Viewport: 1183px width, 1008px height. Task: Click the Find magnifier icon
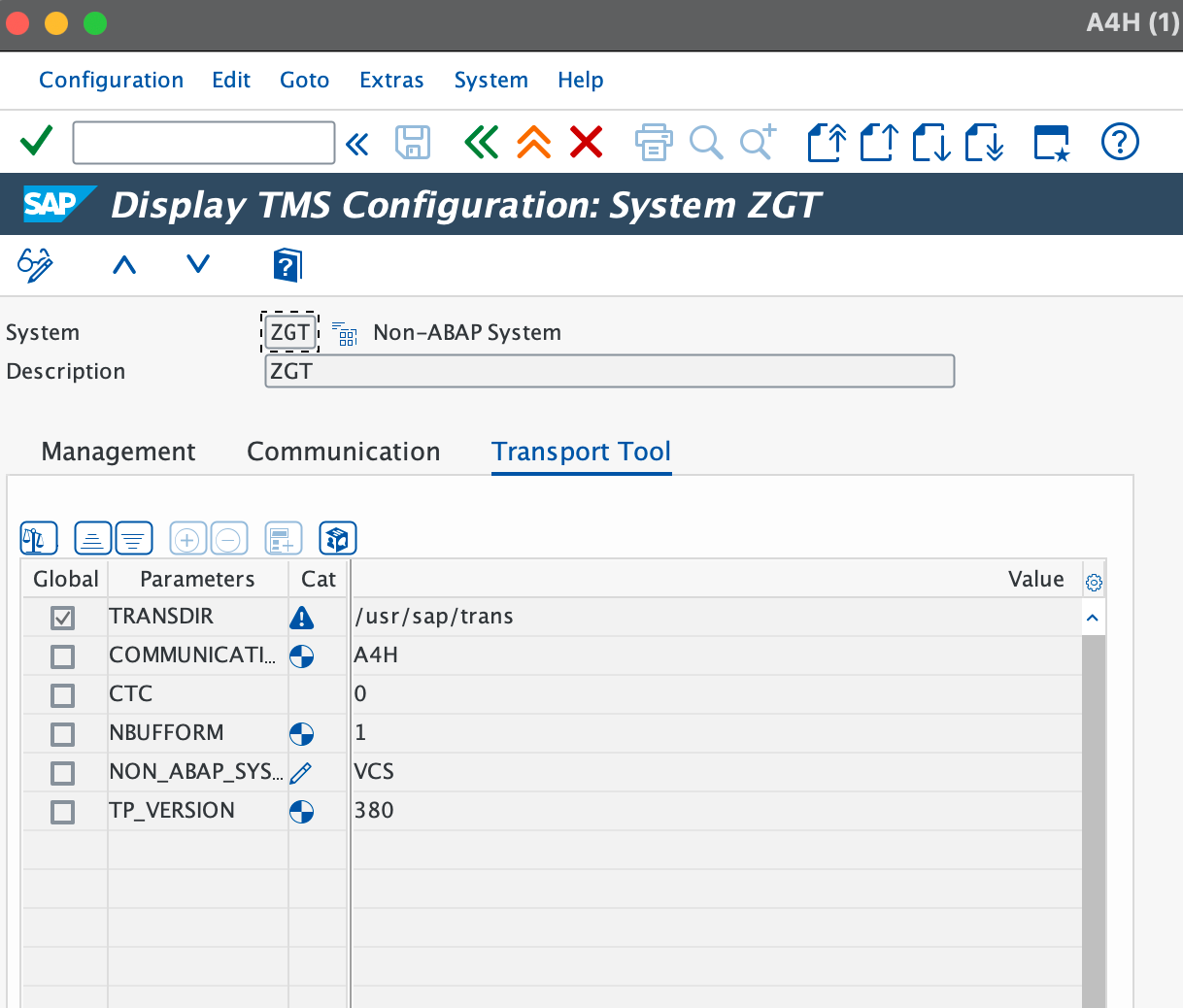pos(706,143)
